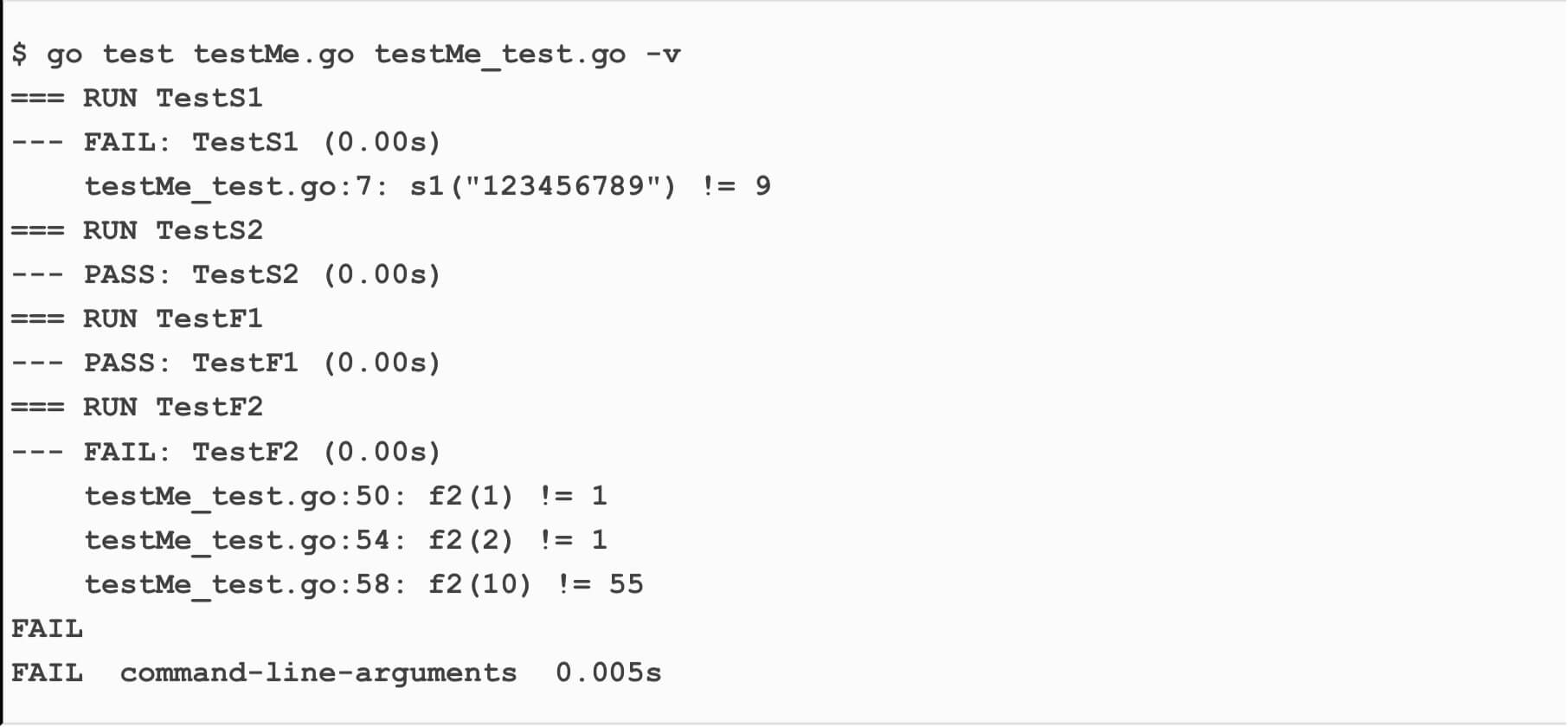
Task: Click the "--- FAIL: TestS1" result line
Action: pos(225,143)
